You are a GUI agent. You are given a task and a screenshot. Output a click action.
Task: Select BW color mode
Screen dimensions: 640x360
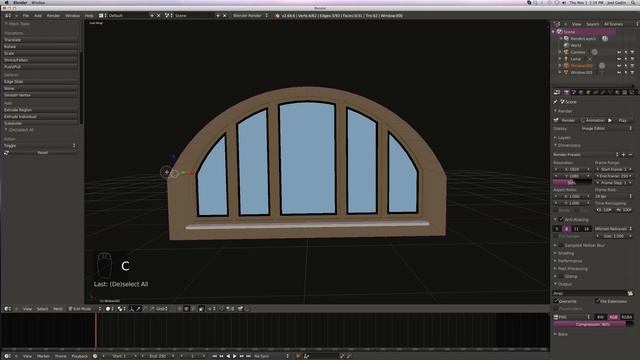point(600,317)
